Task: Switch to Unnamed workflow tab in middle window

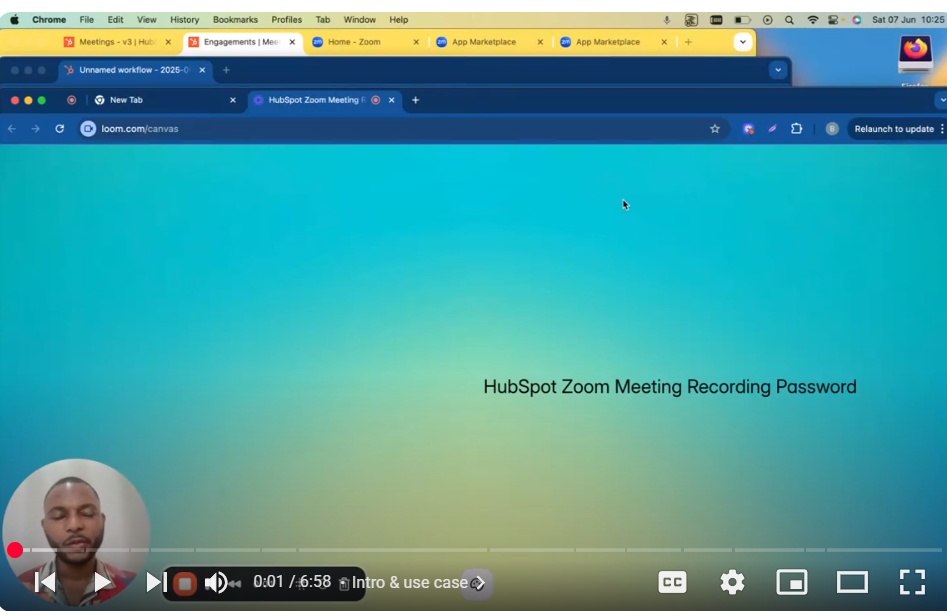Action: [135, 70]
